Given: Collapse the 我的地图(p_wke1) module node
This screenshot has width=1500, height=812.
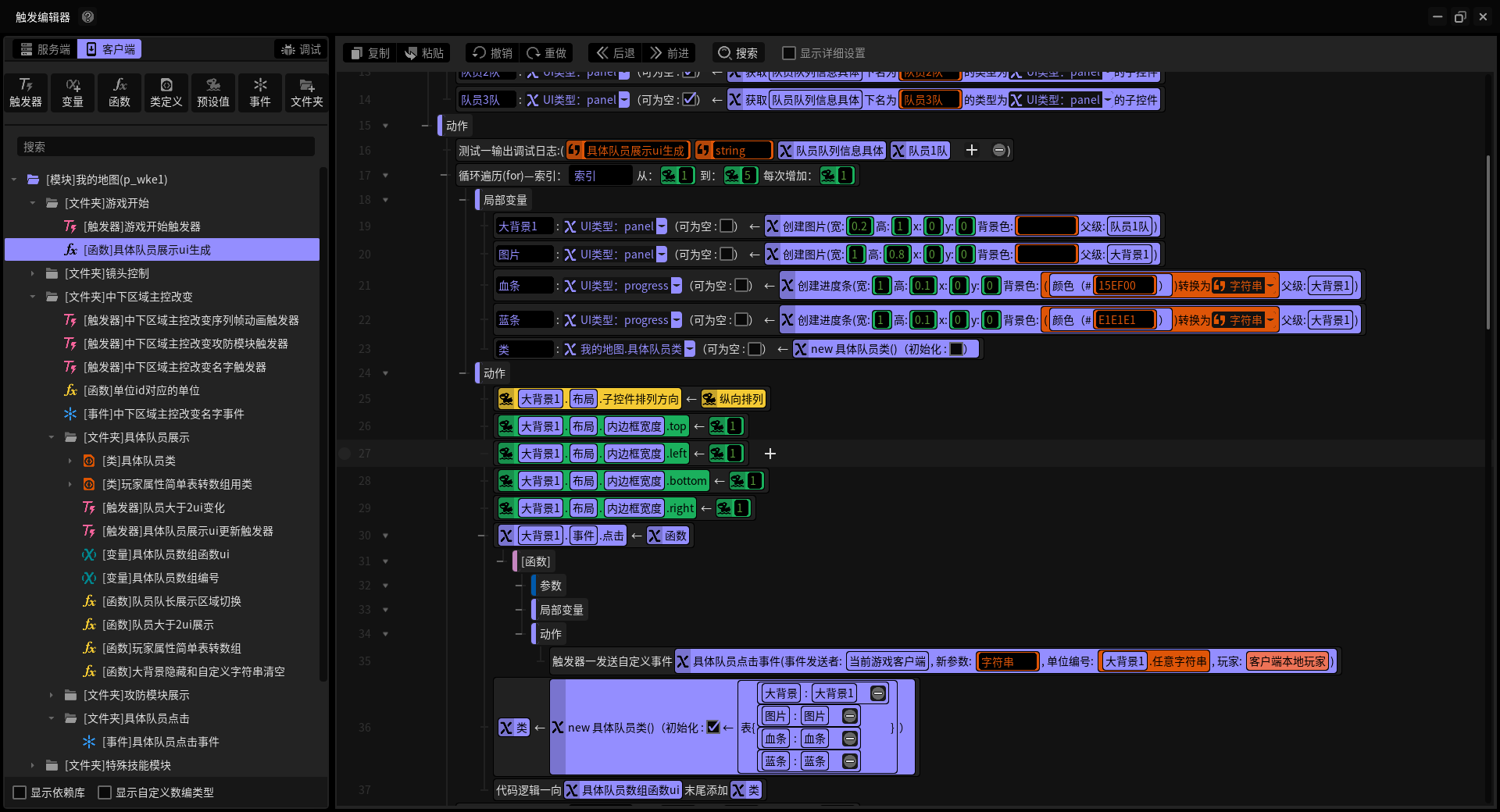Looking at the screenshot, I should tap(14, 180).
